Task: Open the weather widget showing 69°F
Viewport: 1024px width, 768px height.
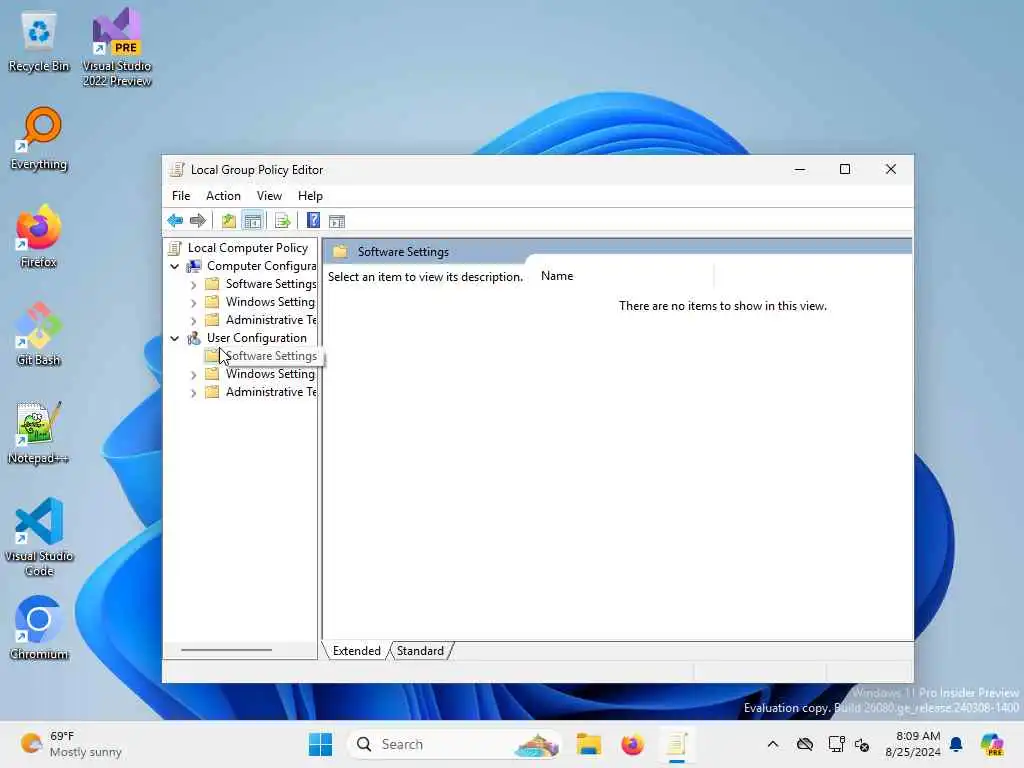Action: pos(71,744)
